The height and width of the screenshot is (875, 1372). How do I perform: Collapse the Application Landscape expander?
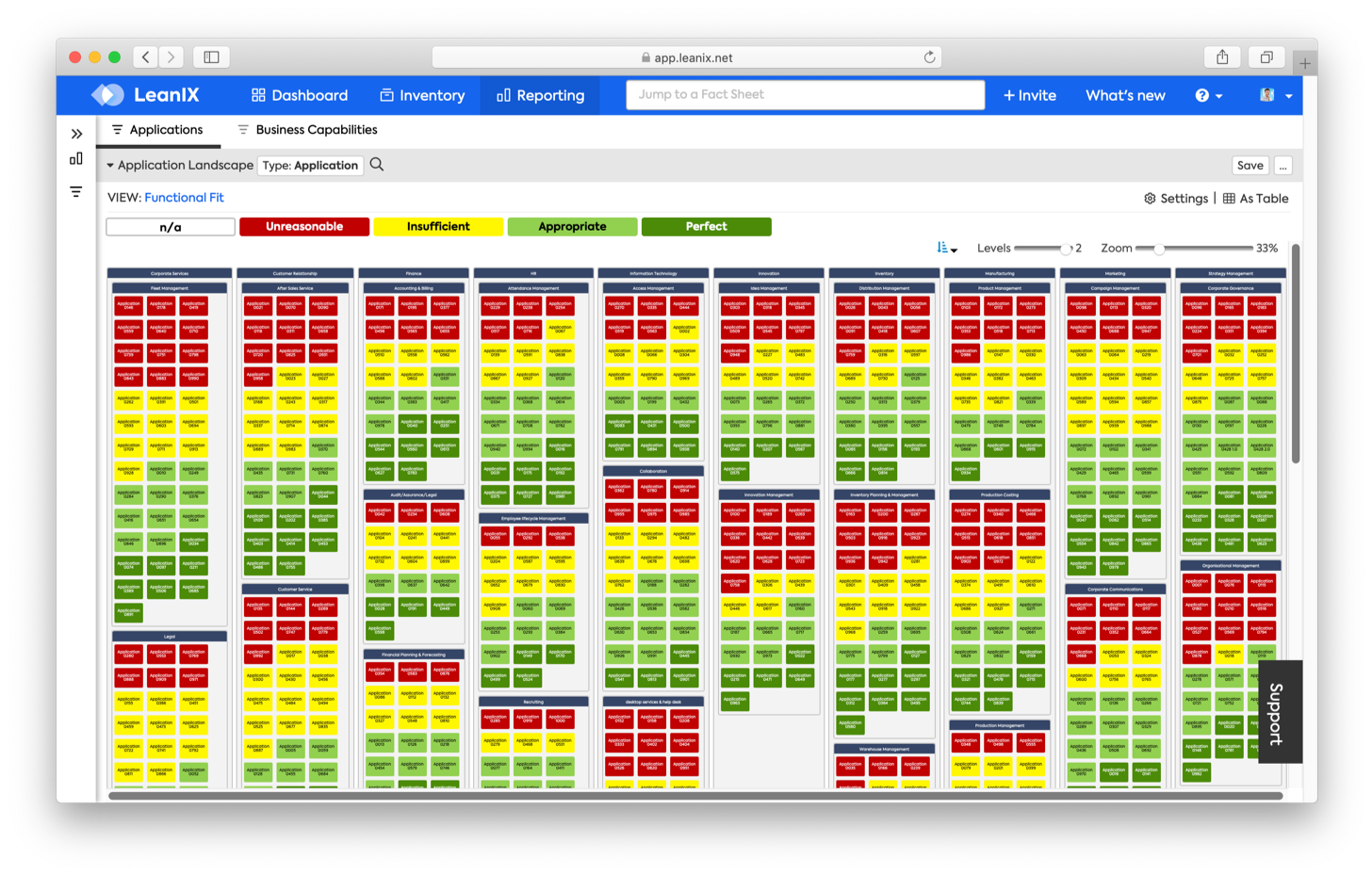(110, 166)
